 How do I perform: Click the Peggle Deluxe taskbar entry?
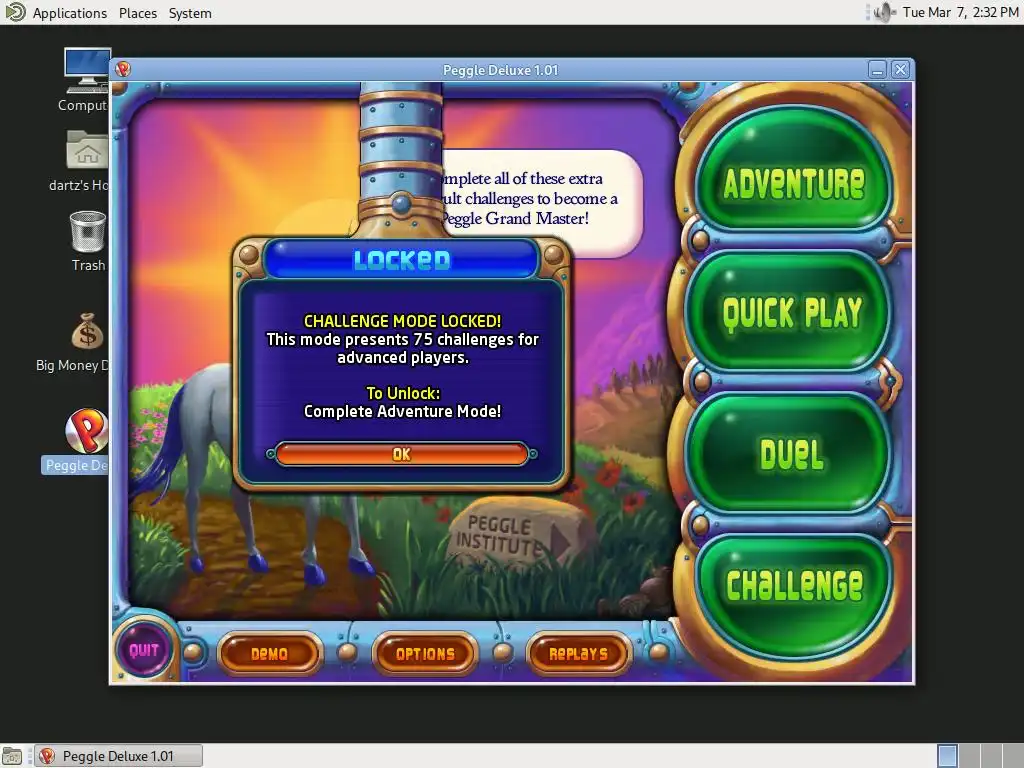(118, 756)
